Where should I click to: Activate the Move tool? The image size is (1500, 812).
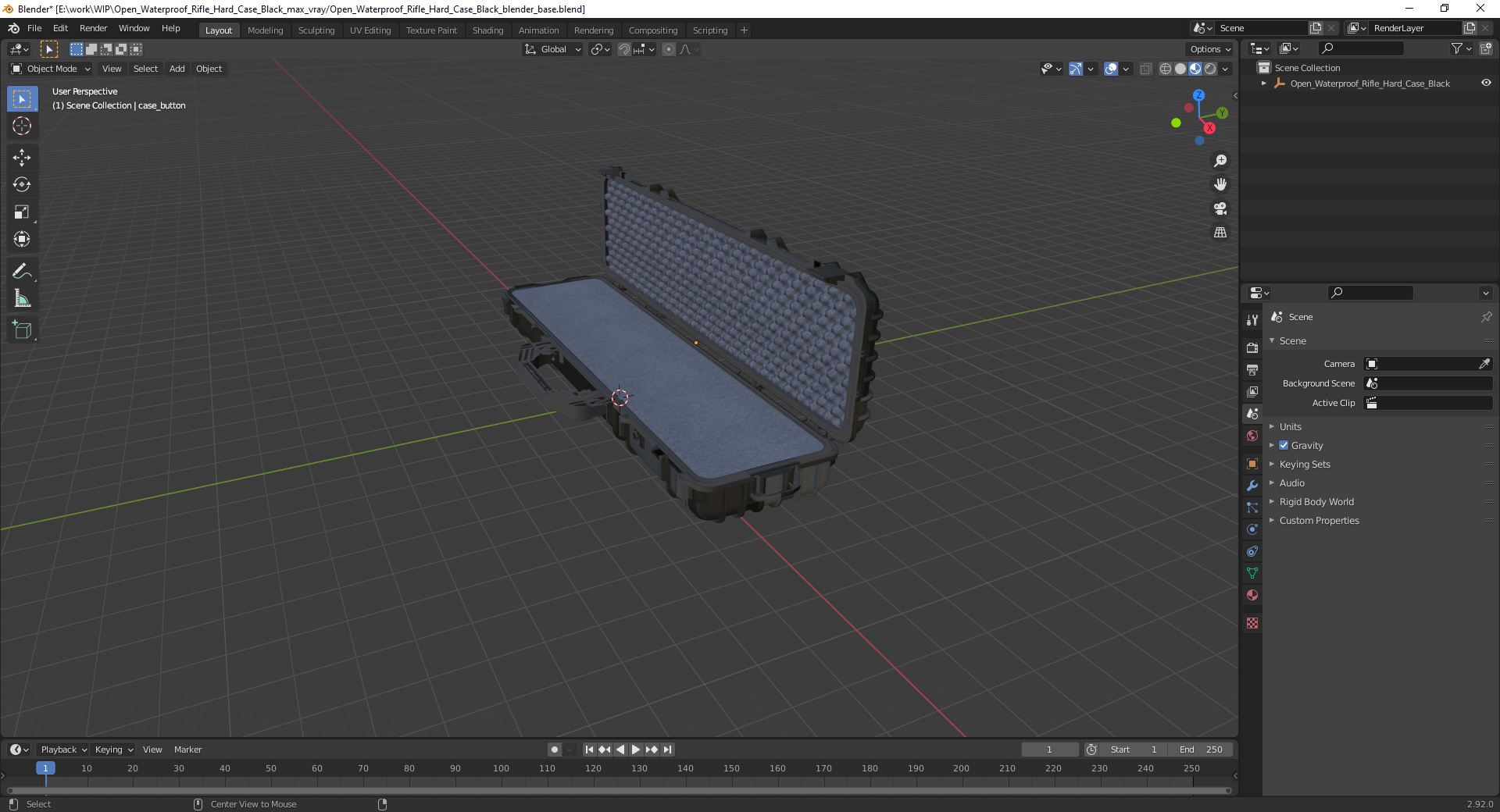(22, 158)
